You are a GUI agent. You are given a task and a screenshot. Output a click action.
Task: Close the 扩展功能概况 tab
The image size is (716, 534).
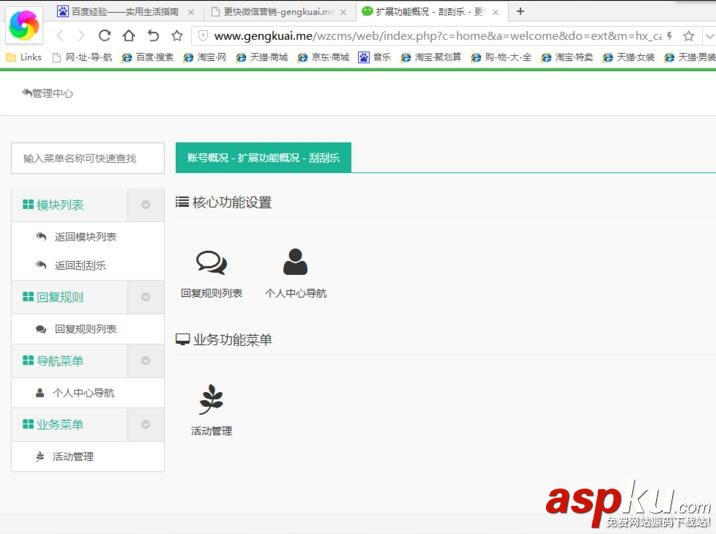(495, 12)
